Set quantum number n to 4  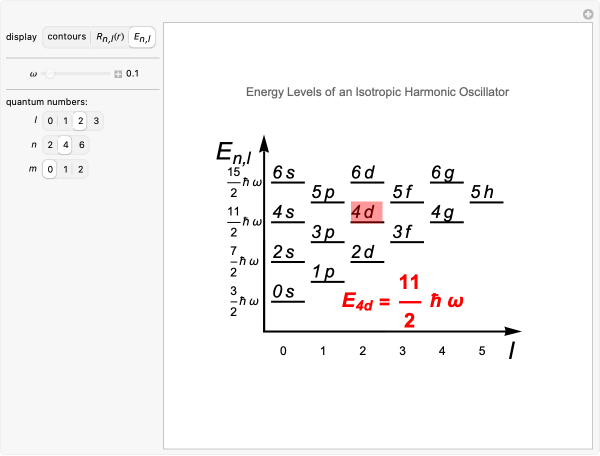65,145
